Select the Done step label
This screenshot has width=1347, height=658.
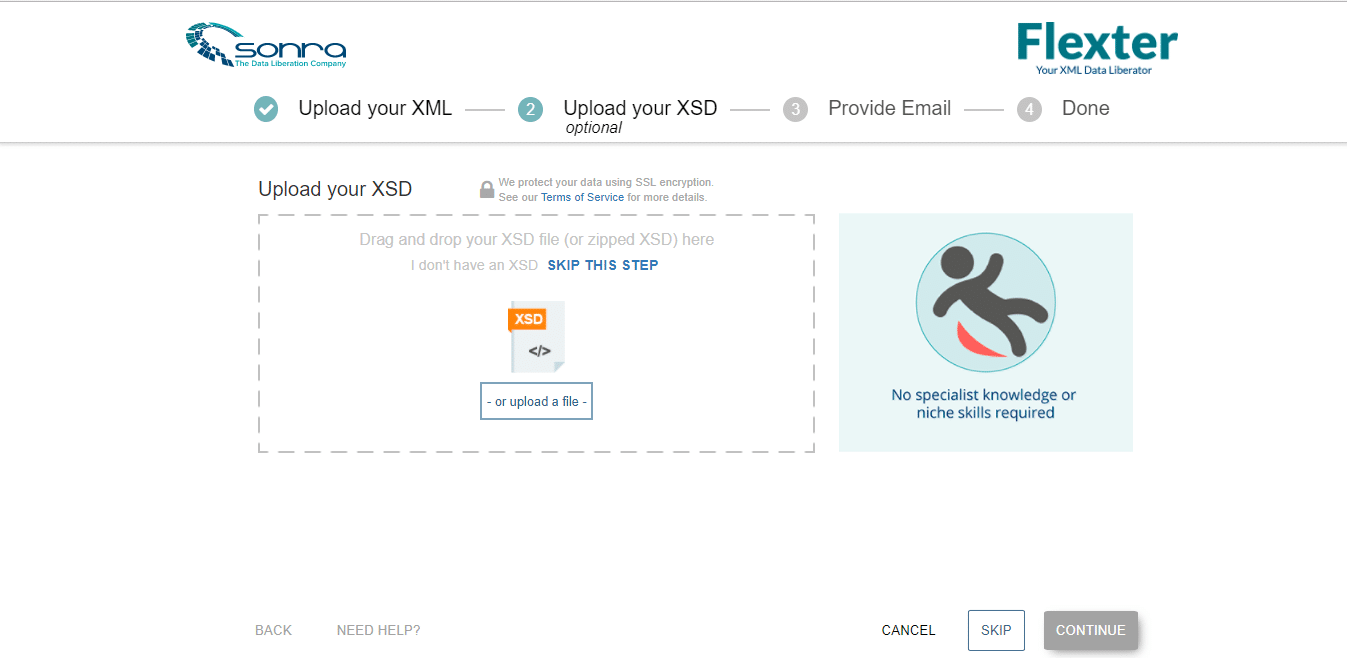(1086, 108)
